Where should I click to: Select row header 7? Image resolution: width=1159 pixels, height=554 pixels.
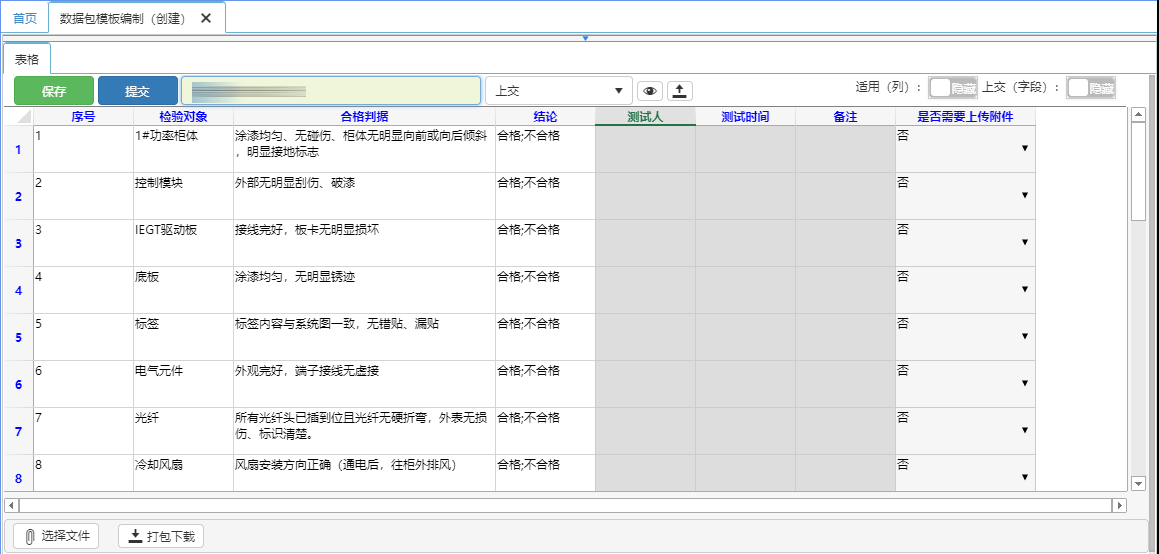(x=18, y=431)
